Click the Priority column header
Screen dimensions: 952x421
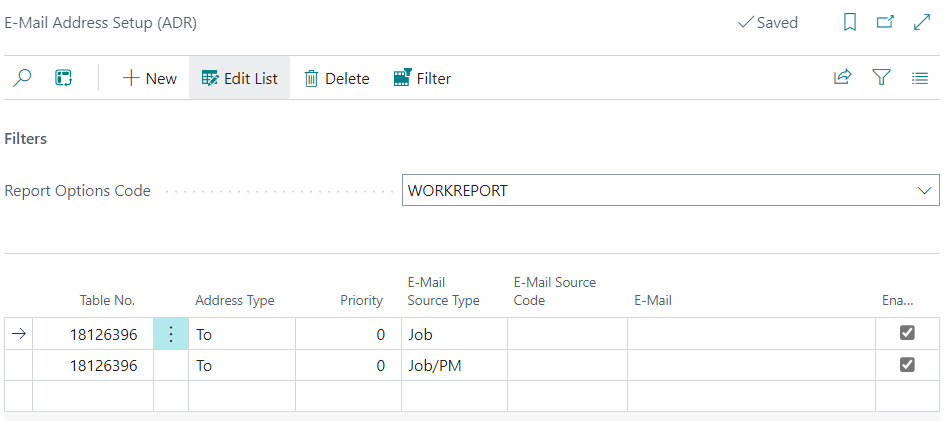[362, 300]
